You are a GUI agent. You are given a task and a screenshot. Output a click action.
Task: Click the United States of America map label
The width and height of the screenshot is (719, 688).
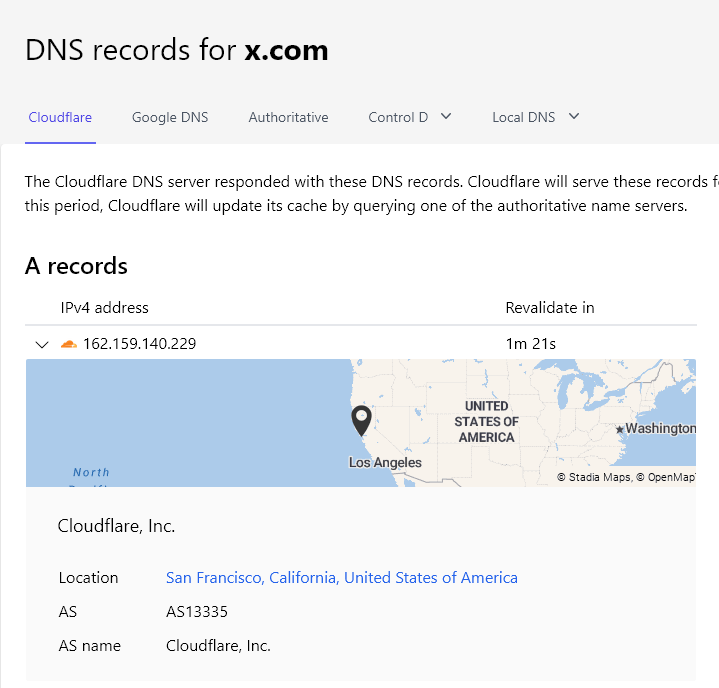[x=487, y=422]
